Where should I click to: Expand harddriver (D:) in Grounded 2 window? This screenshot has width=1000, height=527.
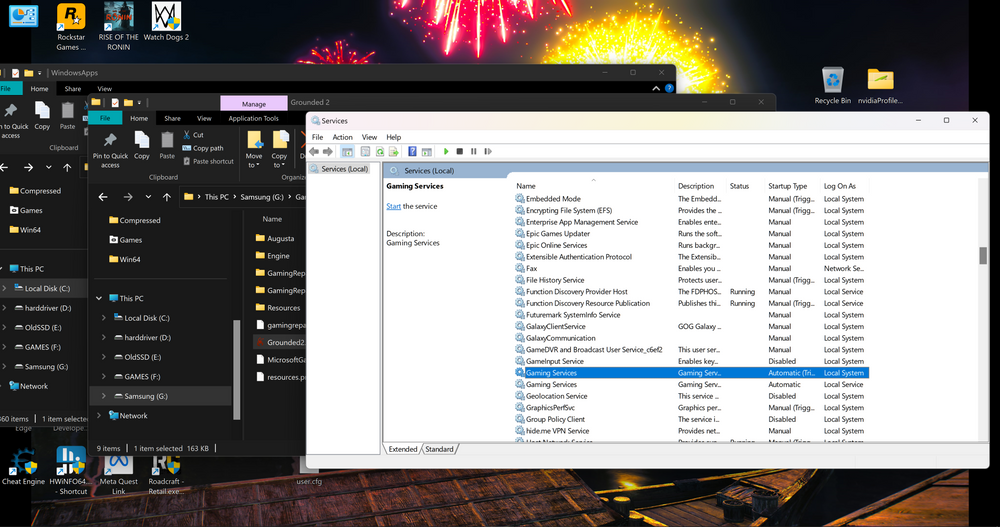[x=104, y=338]
